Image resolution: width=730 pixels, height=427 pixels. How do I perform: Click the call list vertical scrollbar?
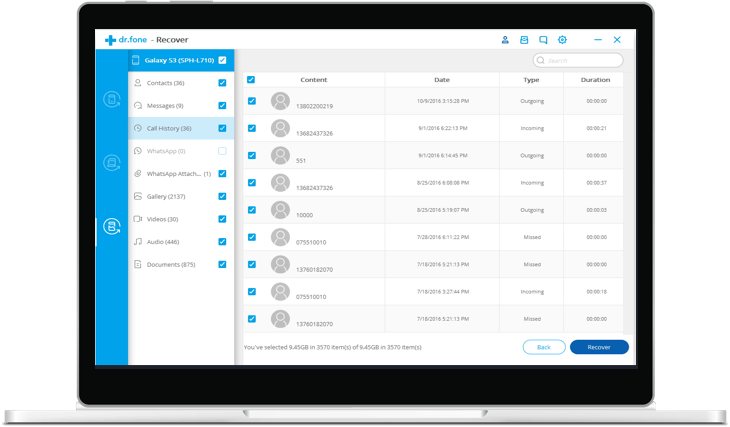point(628,203)
